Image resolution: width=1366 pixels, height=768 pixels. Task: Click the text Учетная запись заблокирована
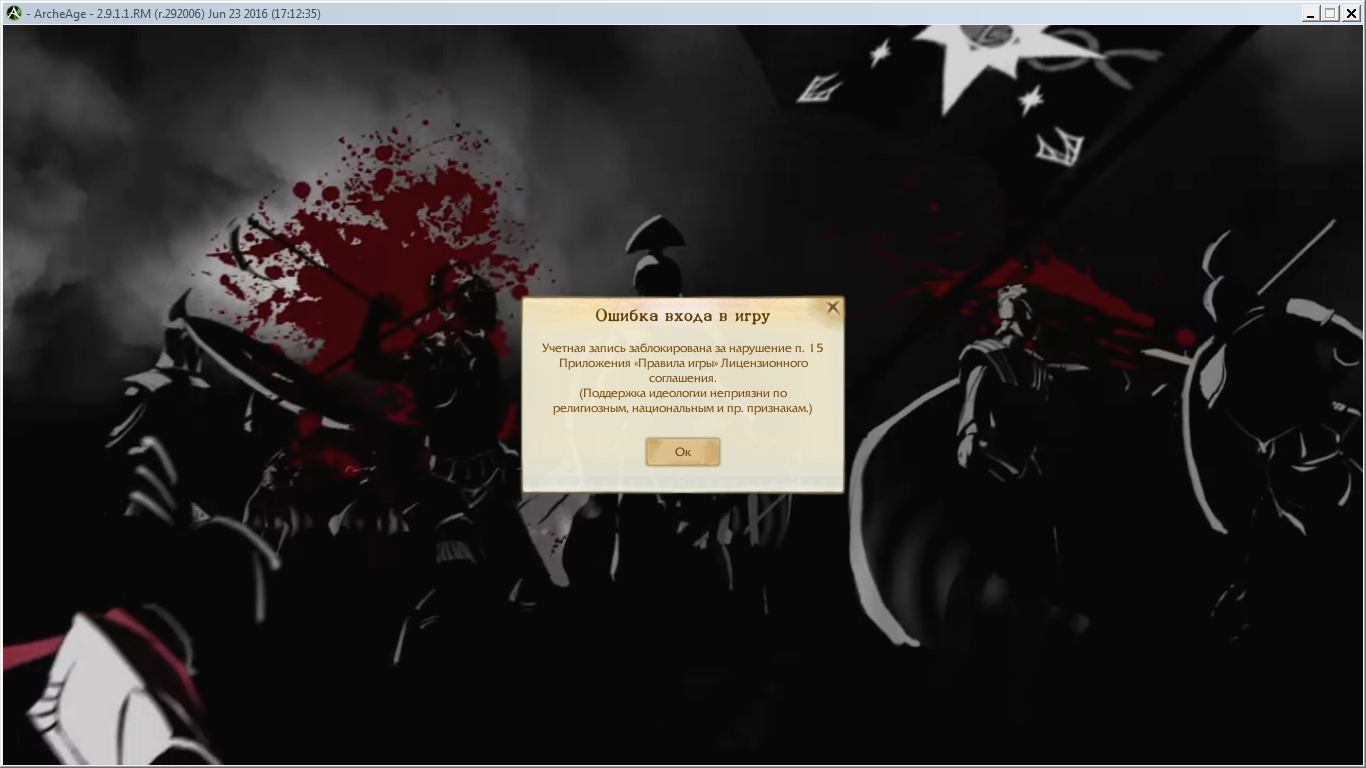pos(621,348)
